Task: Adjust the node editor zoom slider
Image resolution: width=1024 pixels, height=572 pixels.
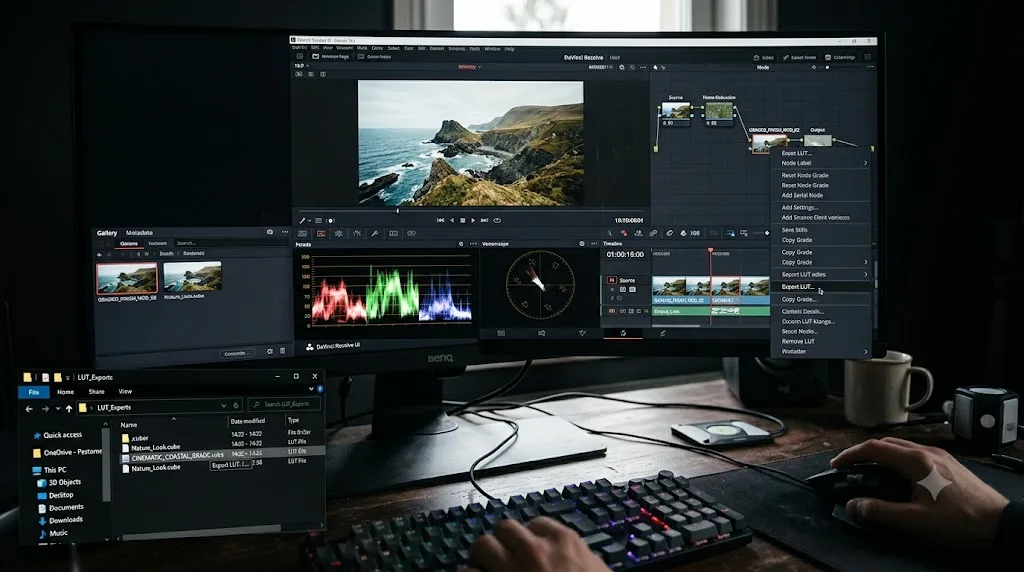Action: tap(827, 67)
